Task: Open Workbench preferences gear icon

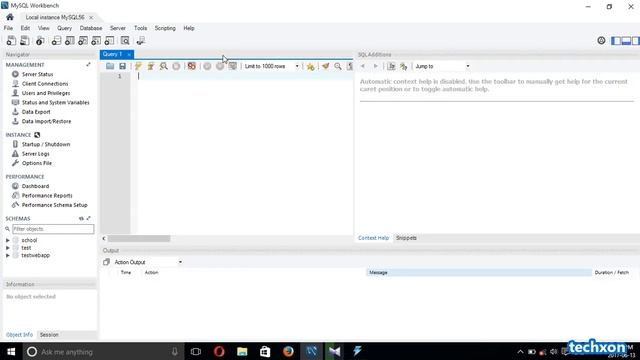Action: tap(601, 40)
